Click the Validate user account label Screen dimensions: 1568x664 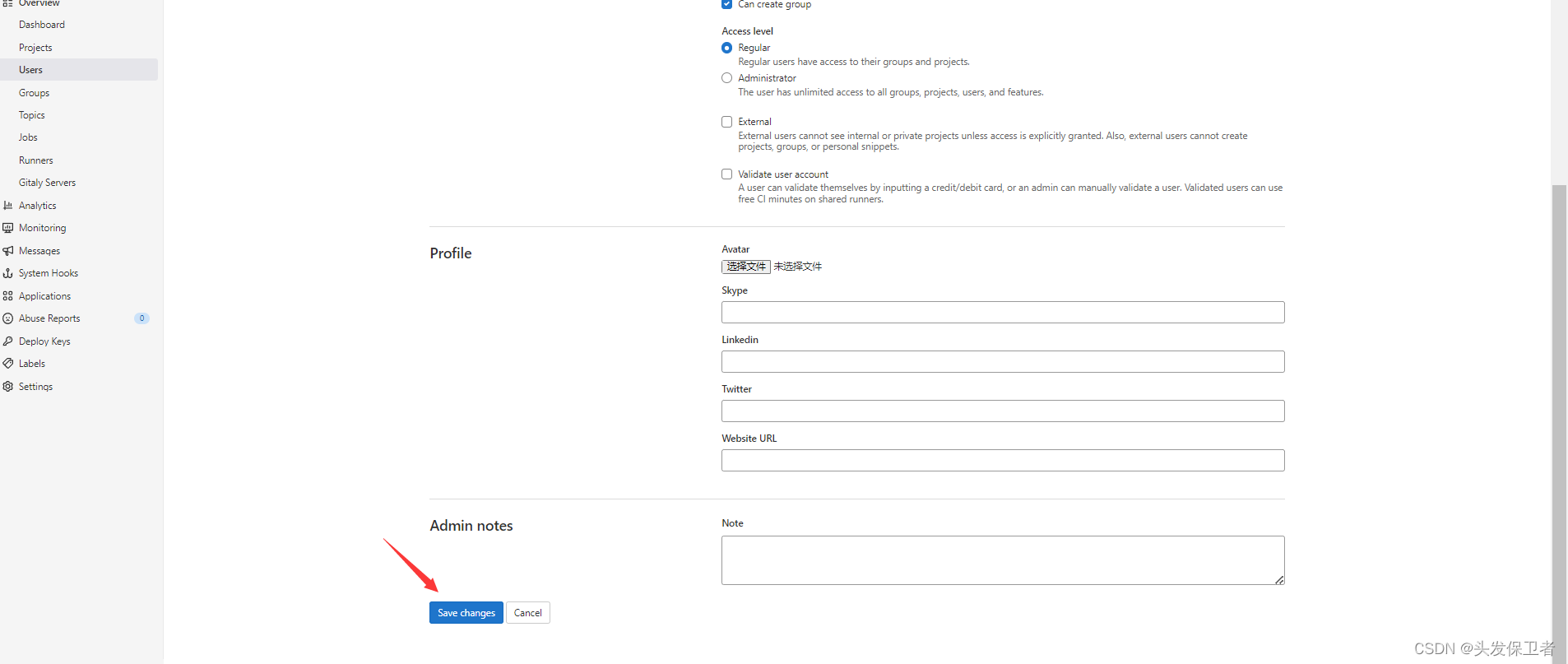783,174
